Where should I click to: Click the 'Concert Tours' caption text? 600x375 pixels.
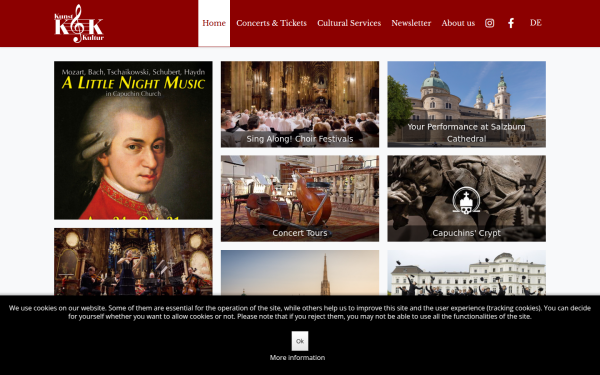click(300, 233)
